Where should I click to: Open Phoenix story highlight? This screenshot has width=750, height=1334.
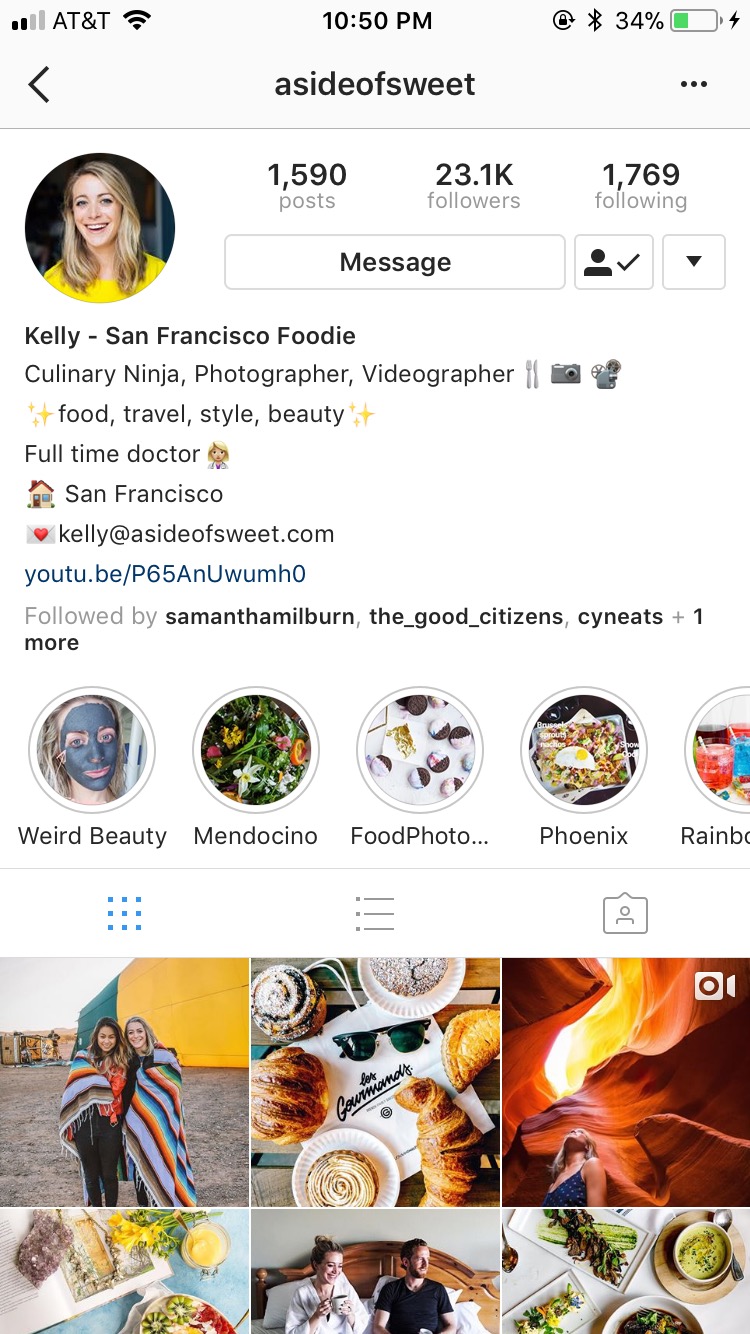pyautogui.click(x=584, y=750)
